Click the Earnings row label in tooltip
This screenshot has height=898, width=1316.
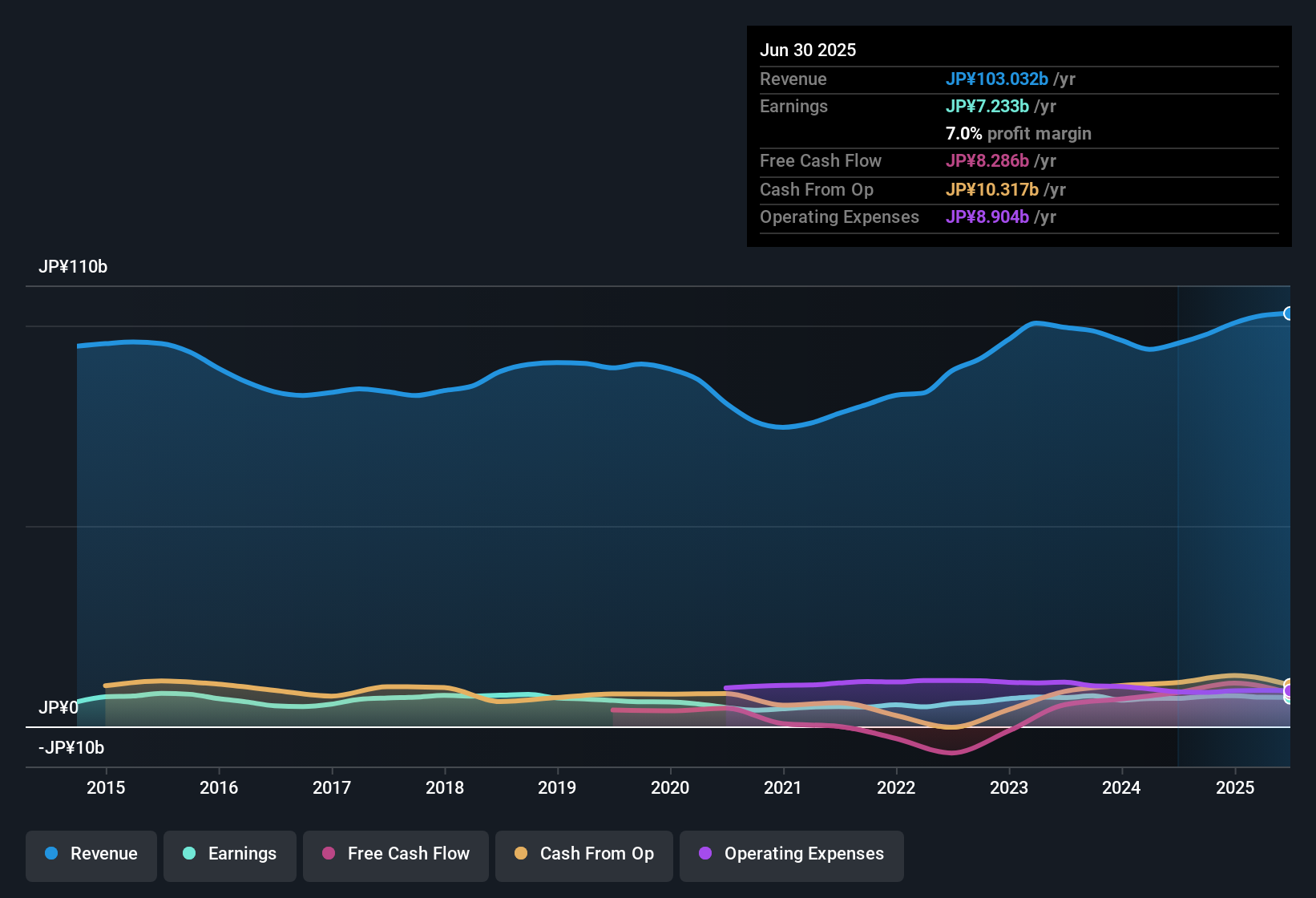(x=793, y=106)
